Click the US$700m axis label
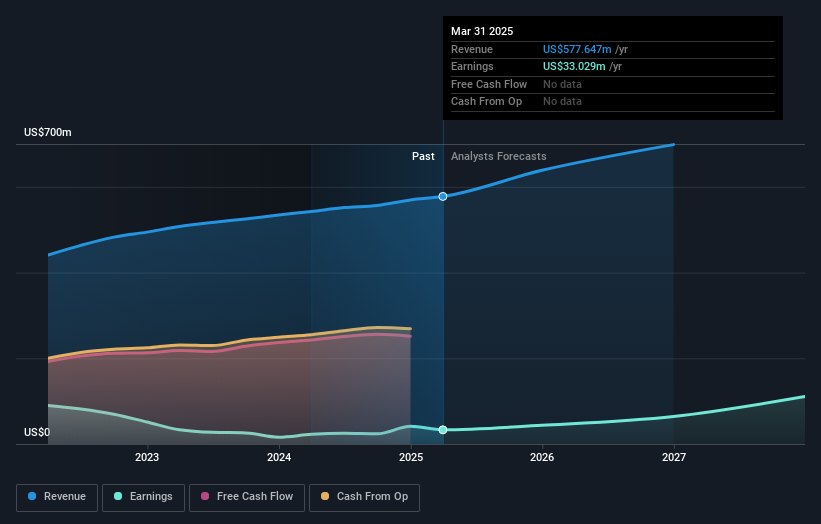 (48, 132)
